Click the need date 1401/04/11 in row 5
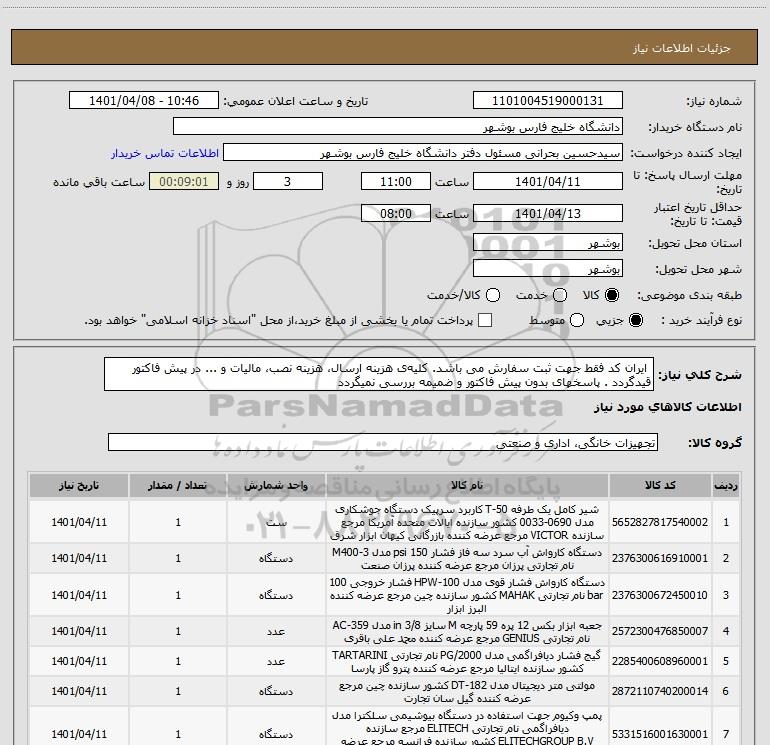 click(79, 661)
